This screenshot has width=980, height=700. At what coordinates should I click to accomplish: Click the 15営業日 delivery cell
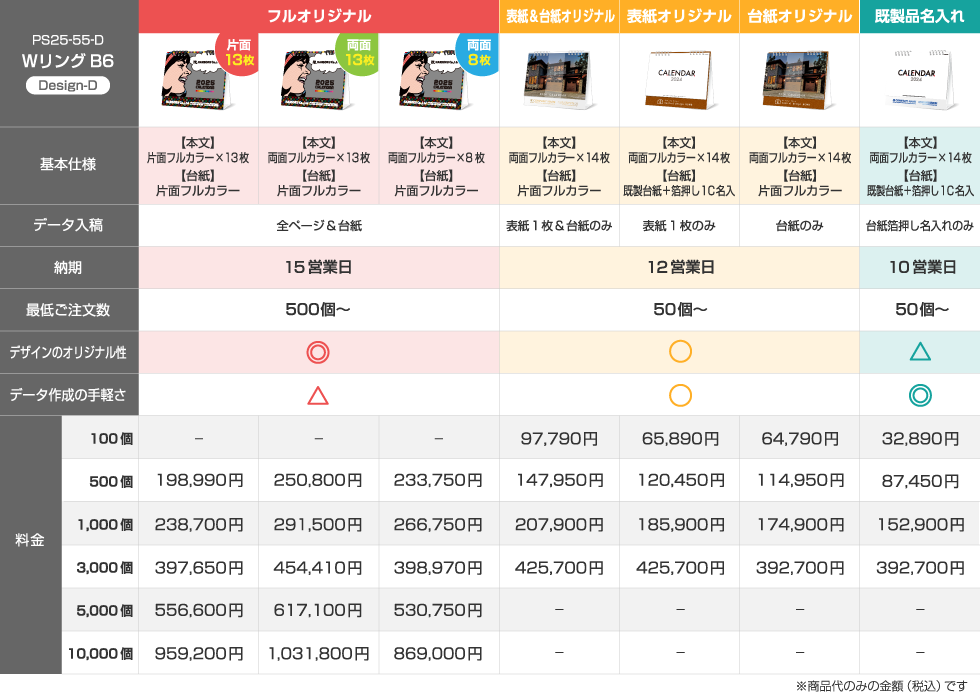318,268
